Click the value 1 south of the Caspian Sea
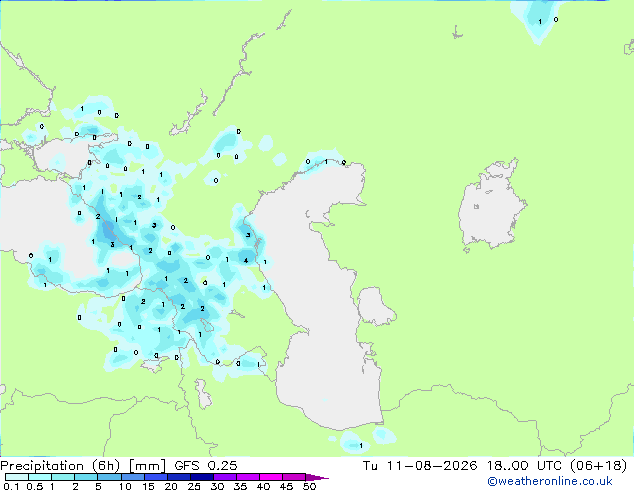Screen dimensions: 634x490 pyautogui.click(x=361, y=446)
